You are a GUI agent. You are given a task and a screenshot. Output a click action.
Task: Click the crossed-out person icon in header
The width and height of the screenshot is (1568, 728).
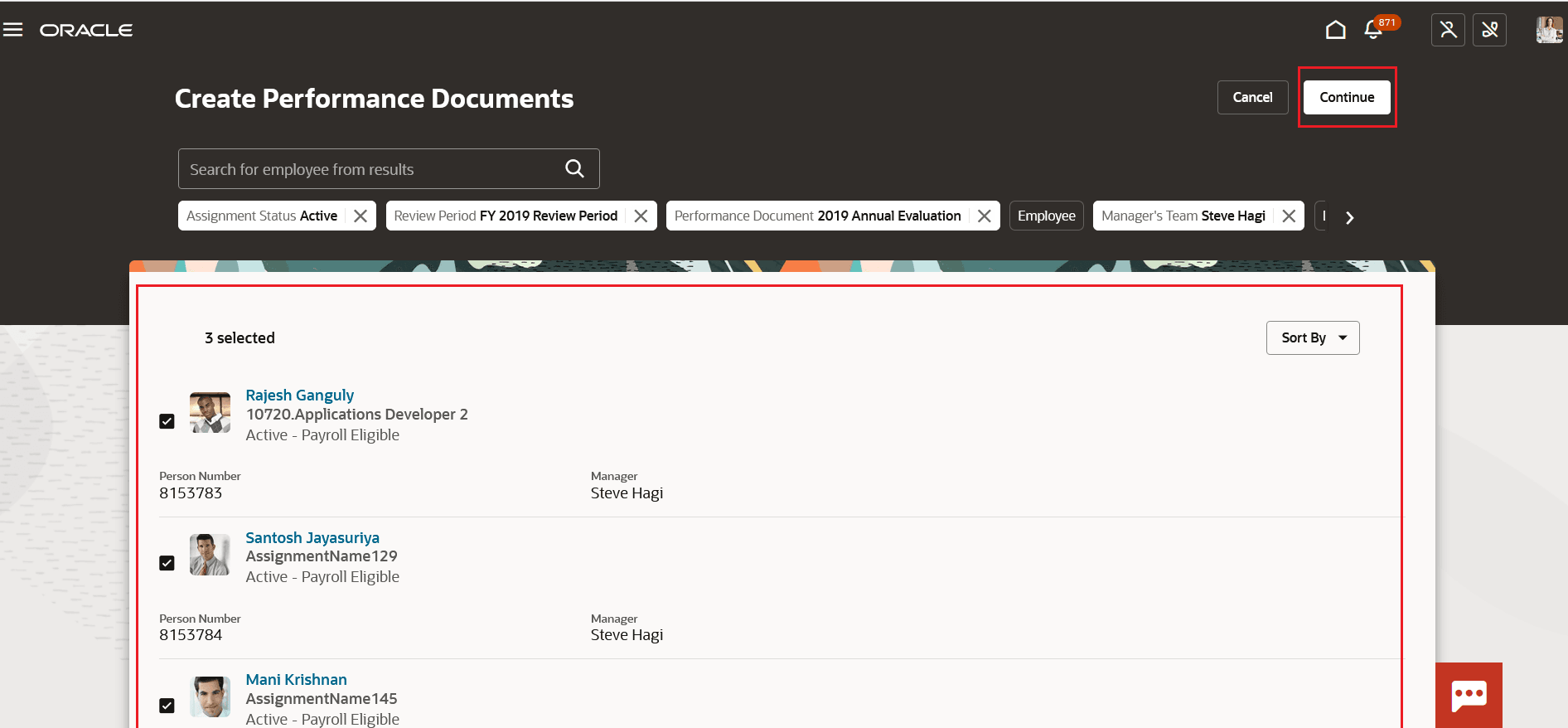point(1448,30)
